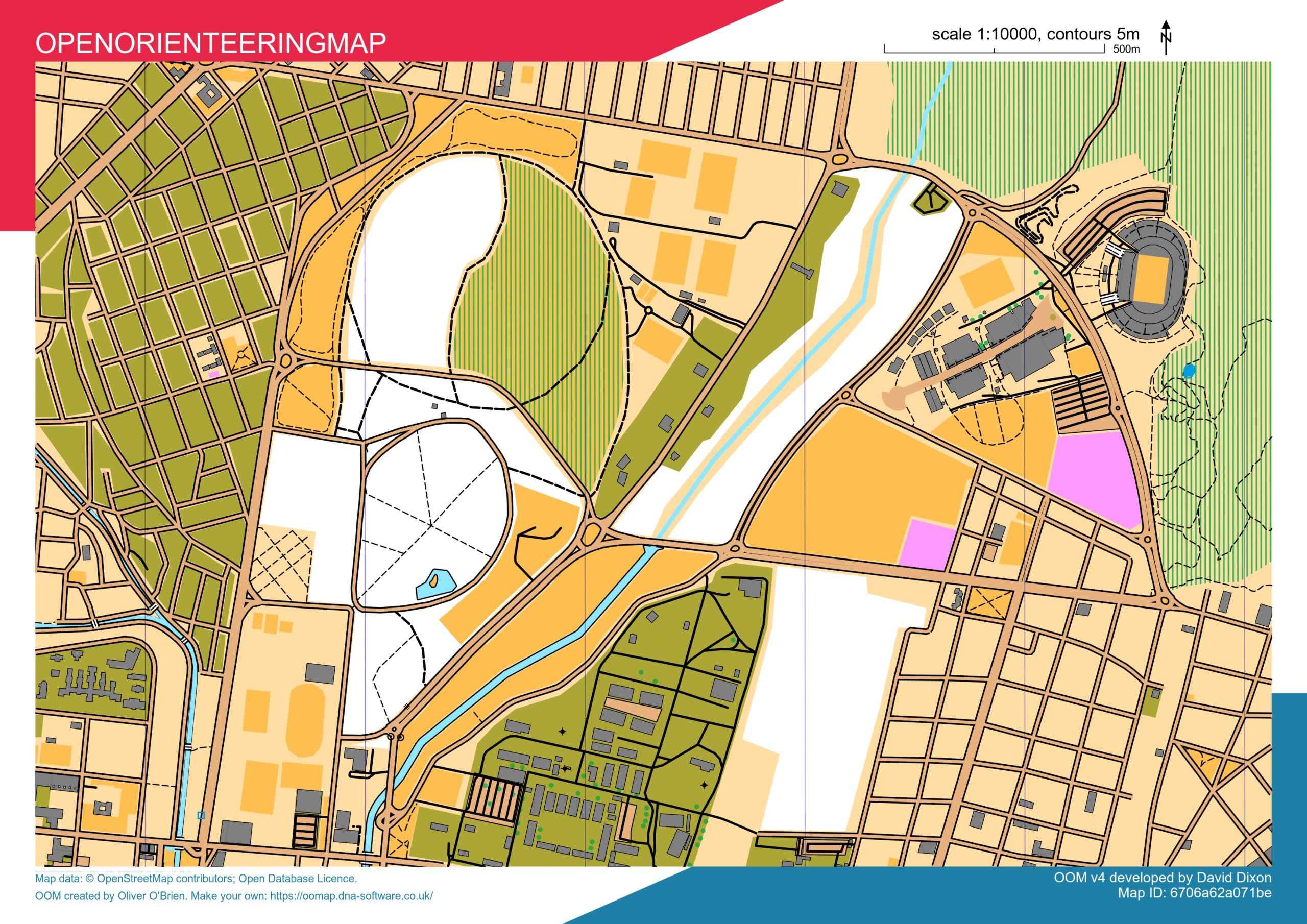1307x924 pixels.
Task: Click the OPENORIENTEERINGMAP title
Action: 211,43
